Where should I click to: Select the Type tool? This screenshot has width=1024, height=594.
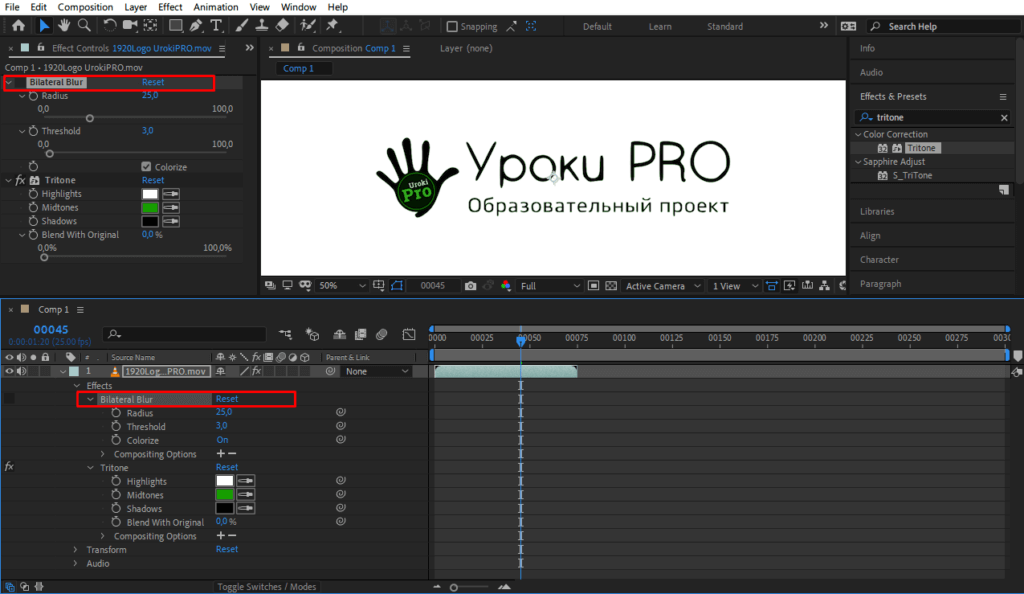click(x=216, y=26)
